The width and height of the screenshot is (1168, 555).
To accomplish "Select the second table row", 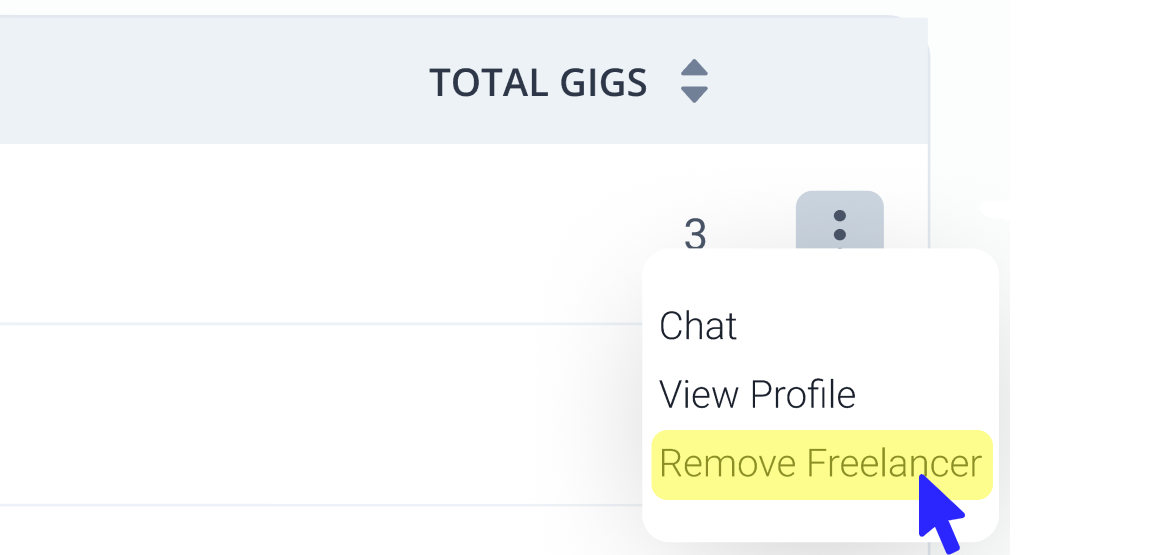I will tap(300, 414).
